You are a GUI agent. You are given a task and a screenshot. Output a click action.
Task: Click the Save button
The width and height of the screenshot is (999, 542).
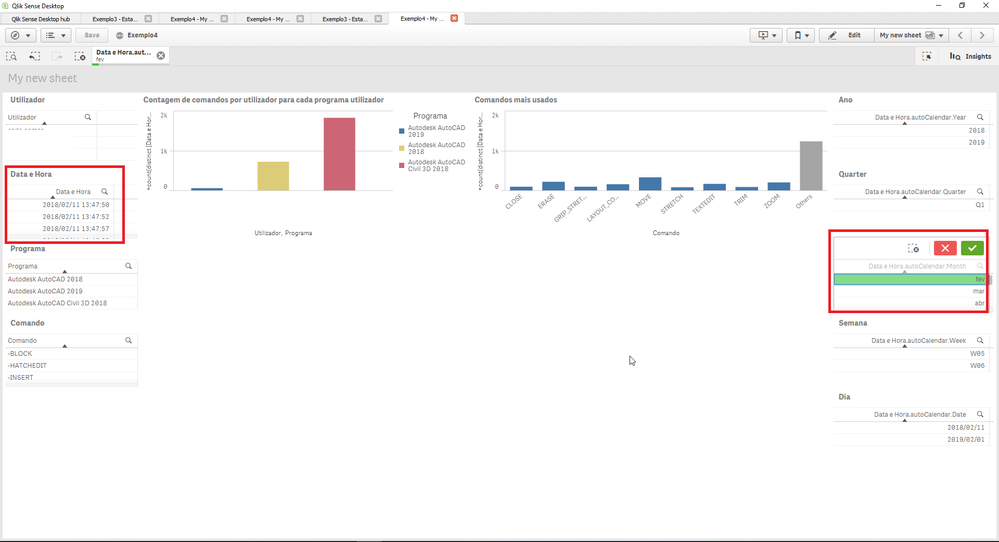tap(92, 36)
